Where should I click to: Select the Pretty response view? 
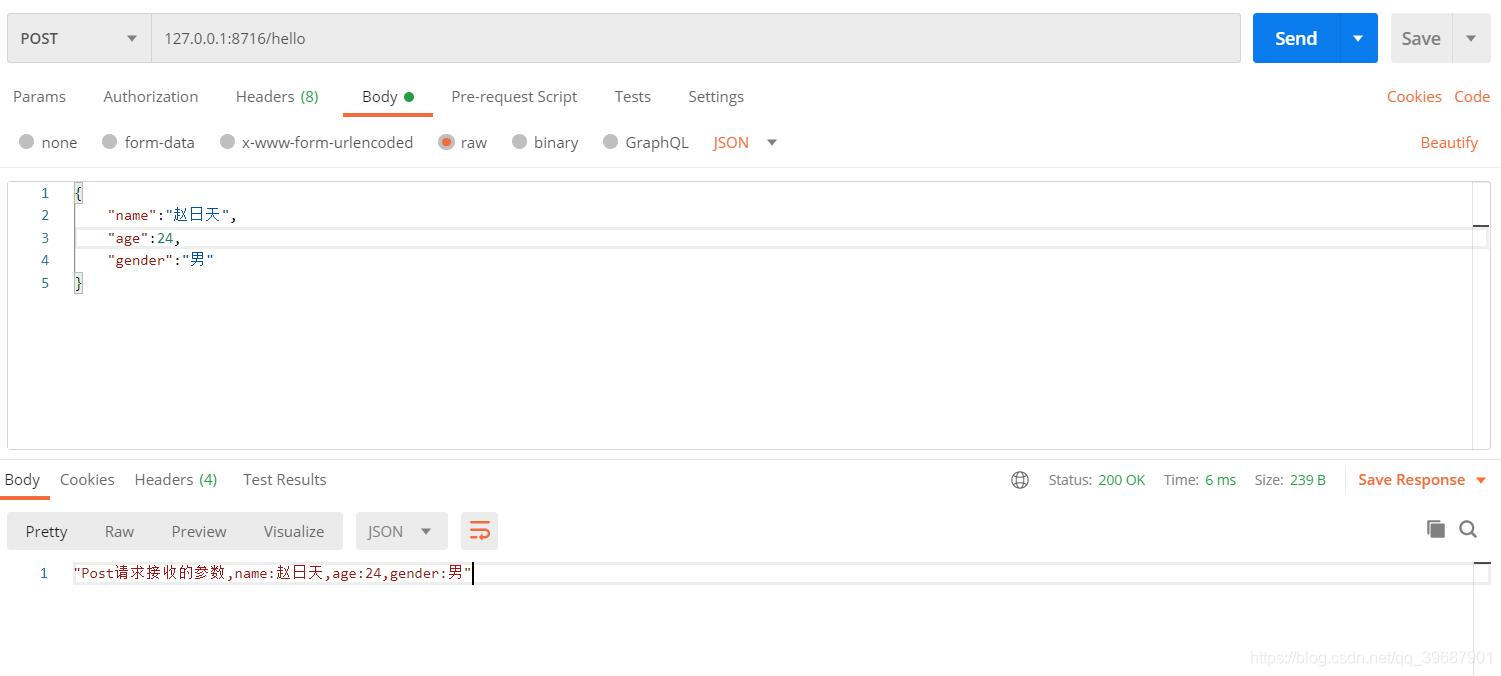pyautogui.click(x=46, y=531)
